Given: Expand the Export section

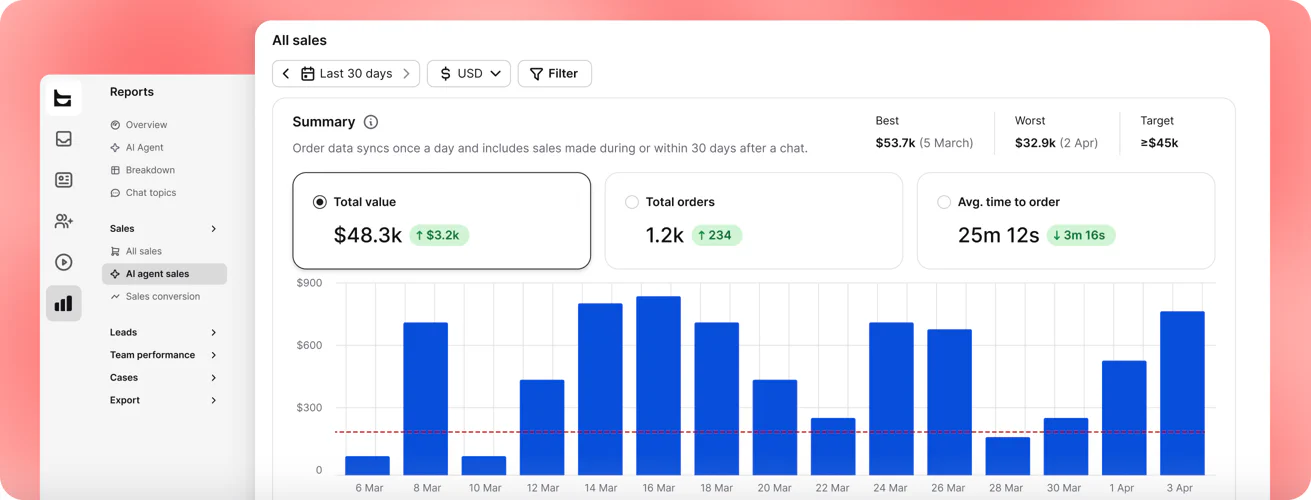Looking at the screenshot, I should pyautogui.click(x=214, y=400).
